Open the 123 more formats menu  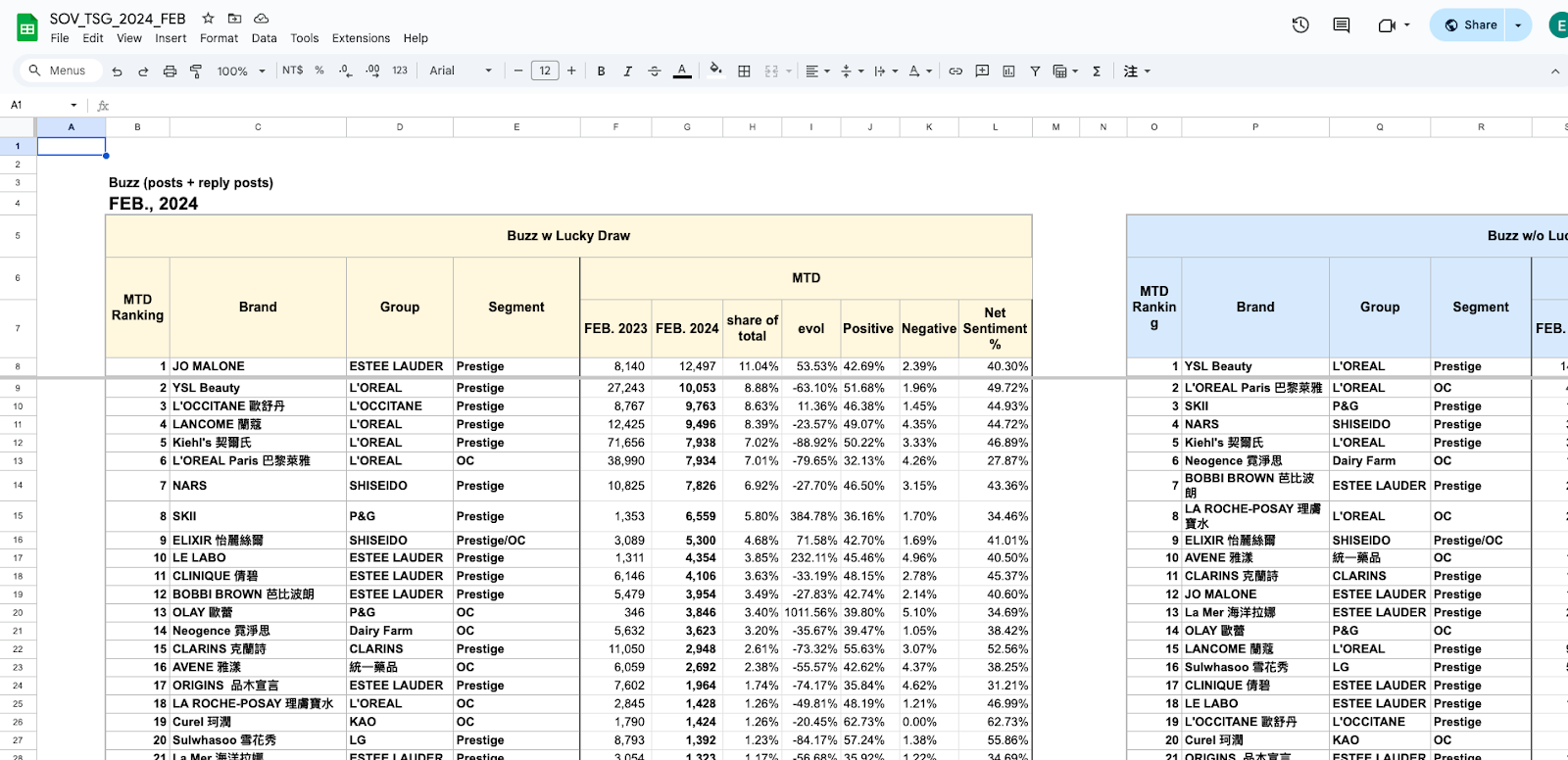(x=400, y=71)
